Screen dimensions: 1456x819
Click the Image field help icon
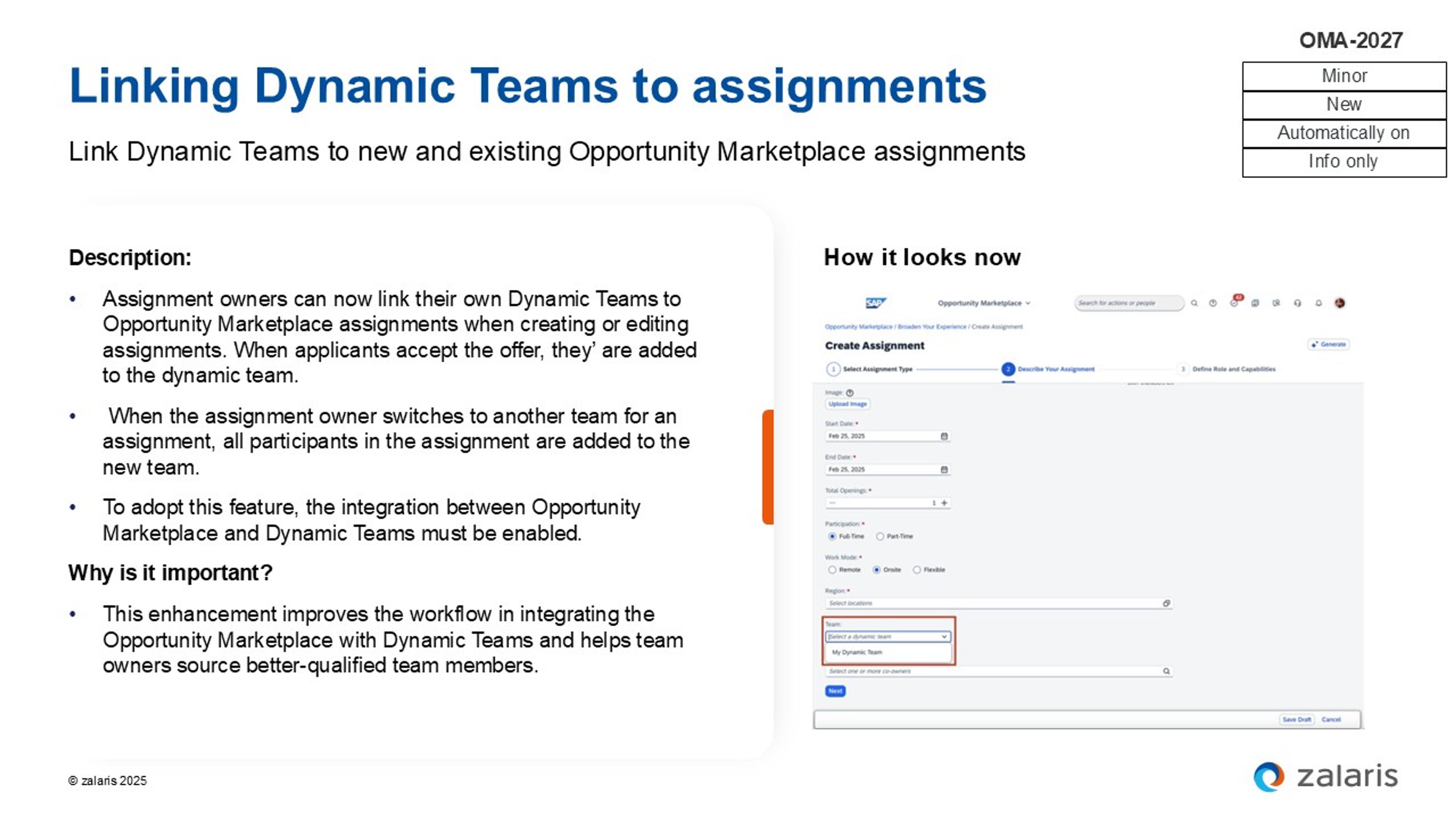point(849,393)
